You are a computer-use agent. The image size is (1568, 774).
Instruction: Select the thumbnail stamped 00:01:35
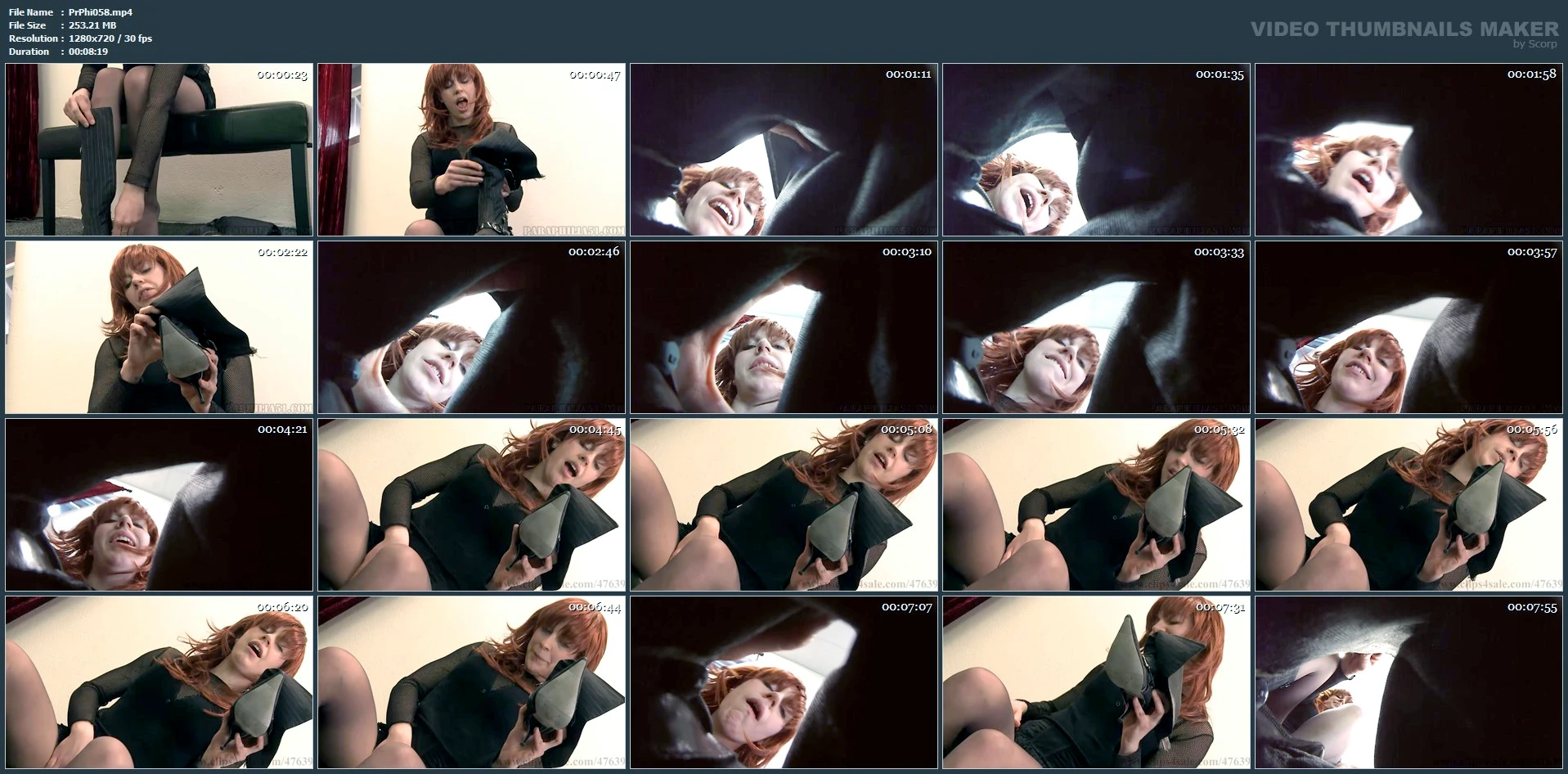click(1097, 150)
